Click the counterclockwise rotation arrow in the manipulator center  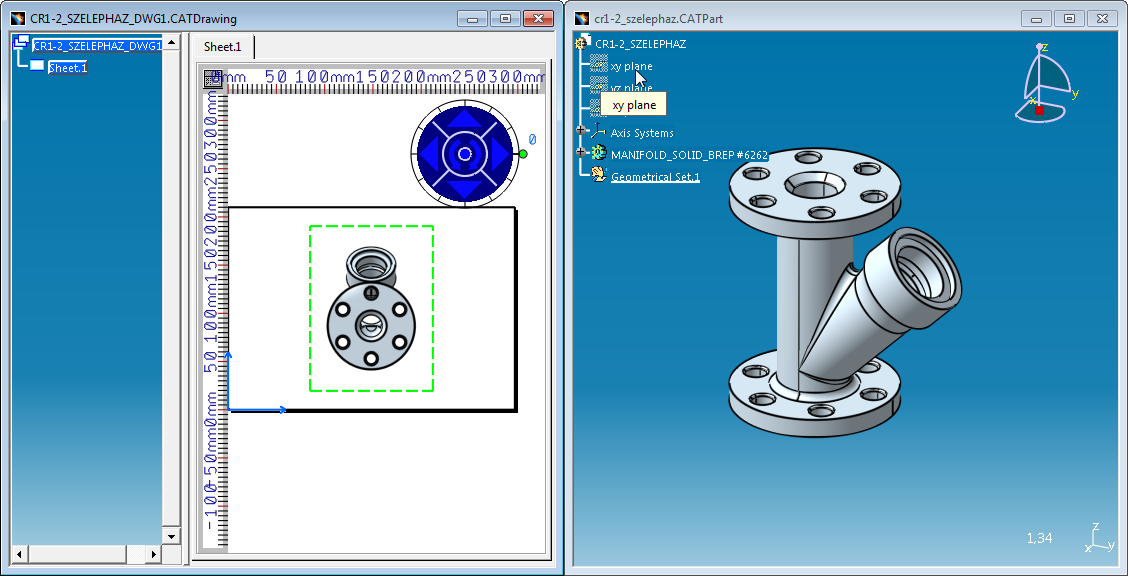452,154
